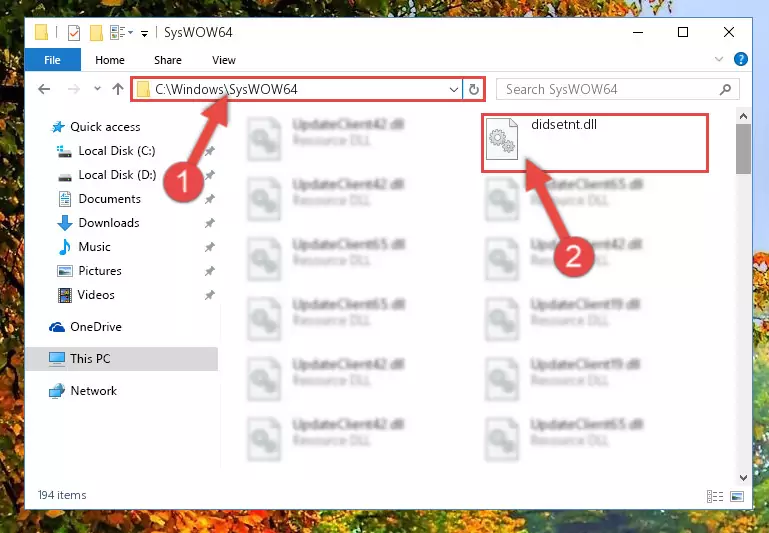Maximize the SysWOW64 window
This screenshot has width=769, height=533.
pyautogui.click(x=683, y=32)
